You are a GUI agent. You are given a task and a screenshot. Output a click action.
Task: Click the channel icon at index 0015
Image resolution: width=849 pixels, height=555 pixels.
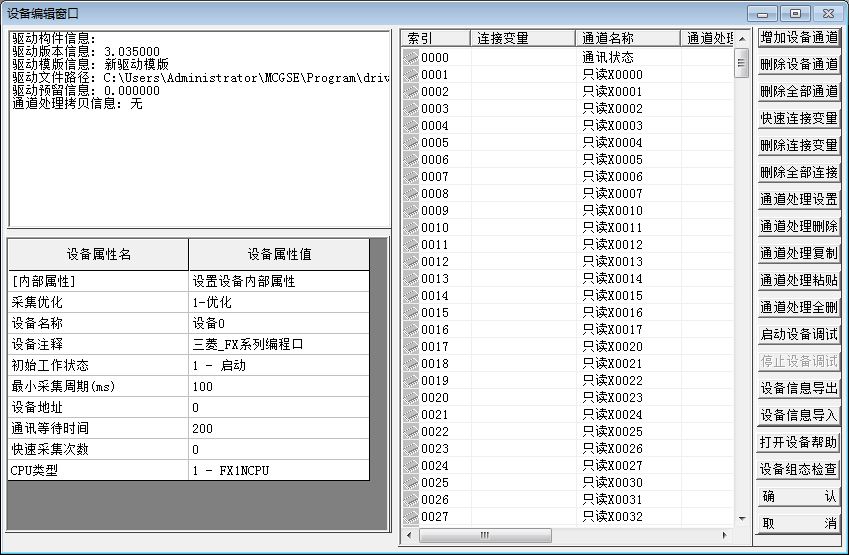tap(410, 313)
